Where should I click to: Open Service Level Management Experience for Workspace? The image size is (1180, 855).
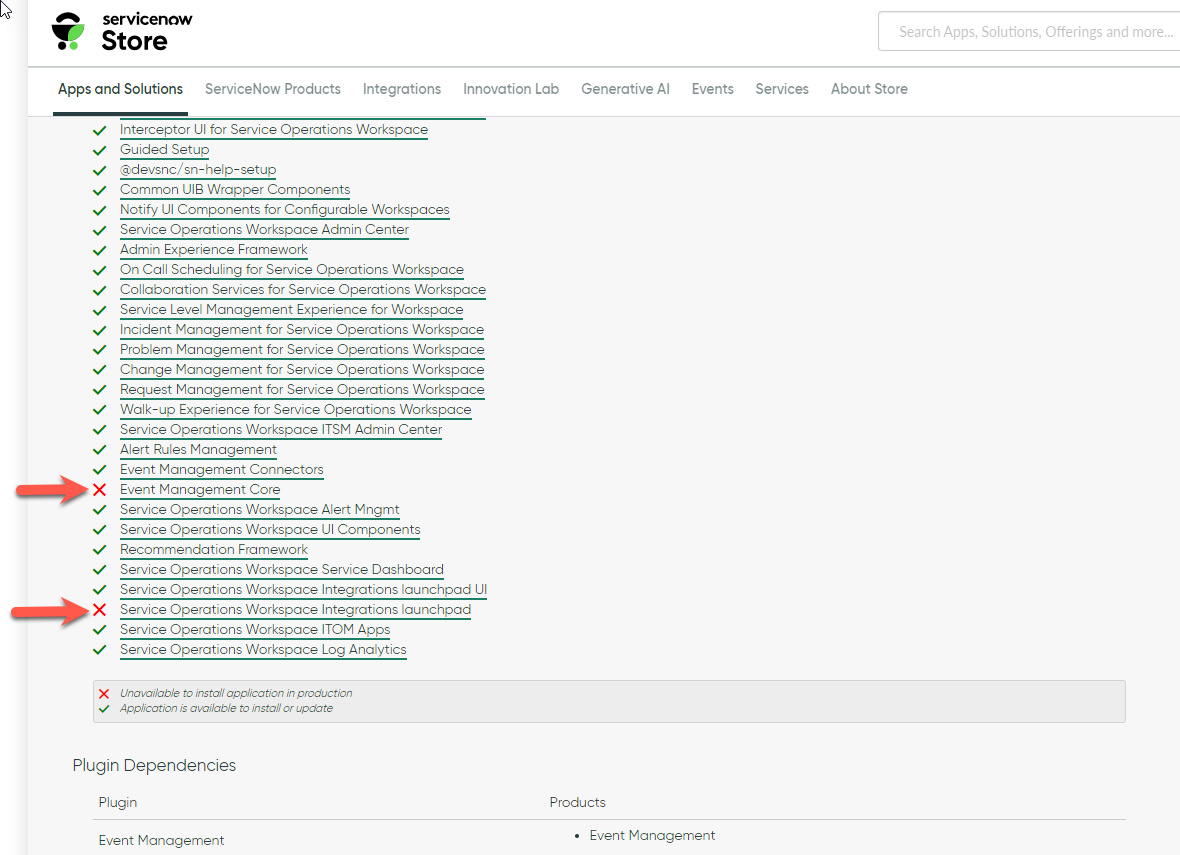tap(291, 309)
